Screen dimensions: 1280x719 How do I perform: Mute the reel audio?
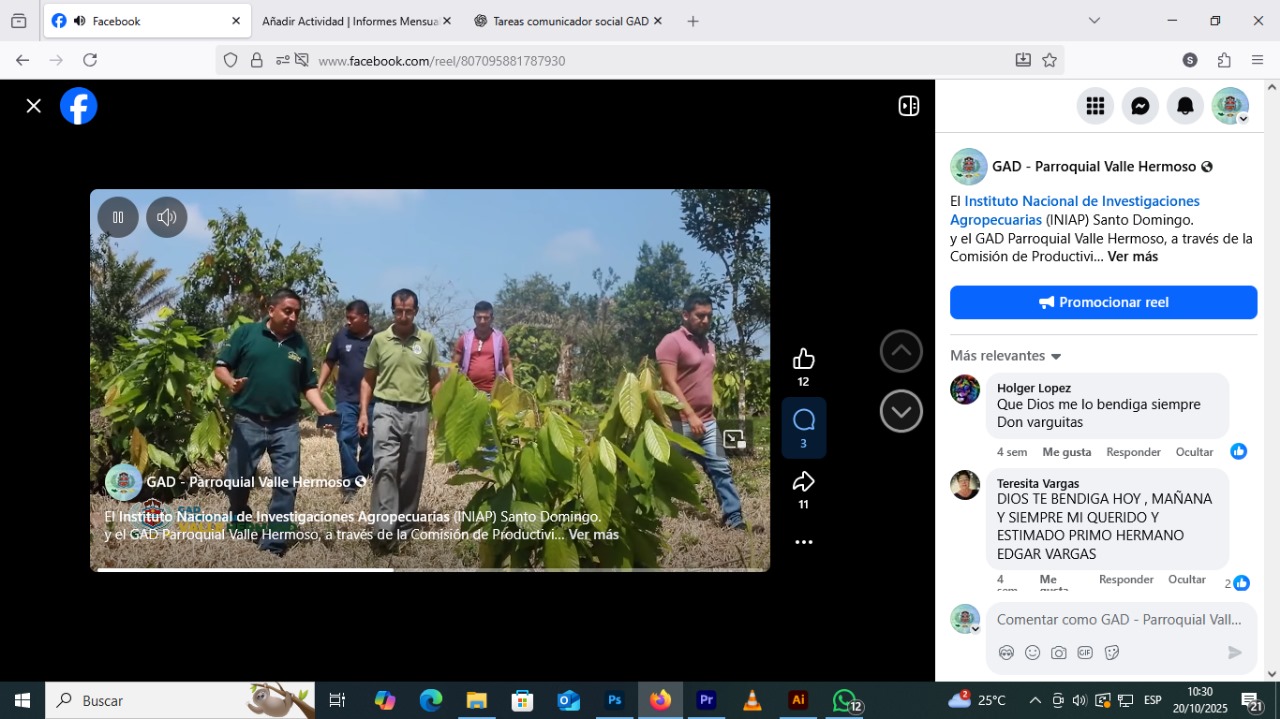click(167, 217)
